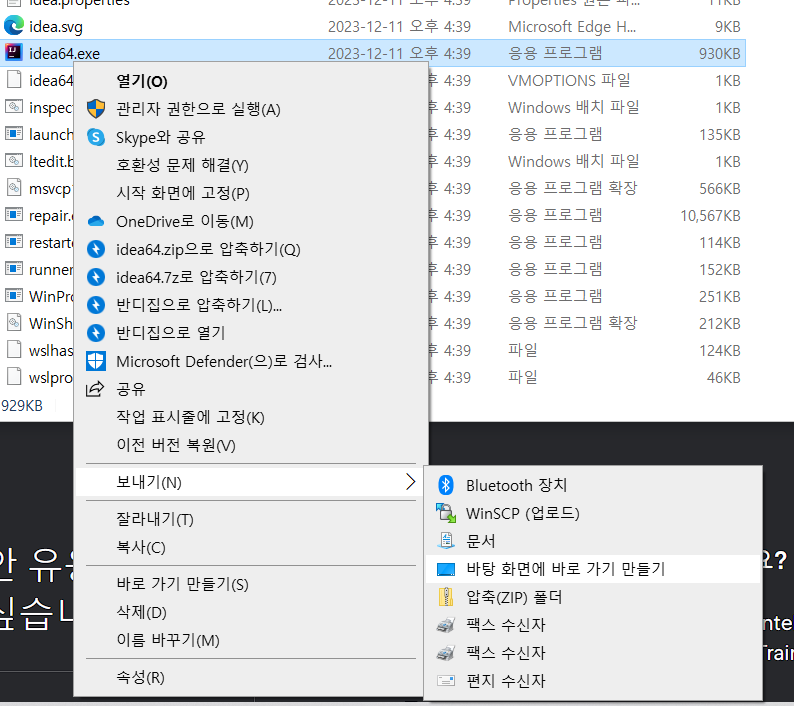
Task: Select 작업 표시줄에 고정(K)
Action: point(190,417)
